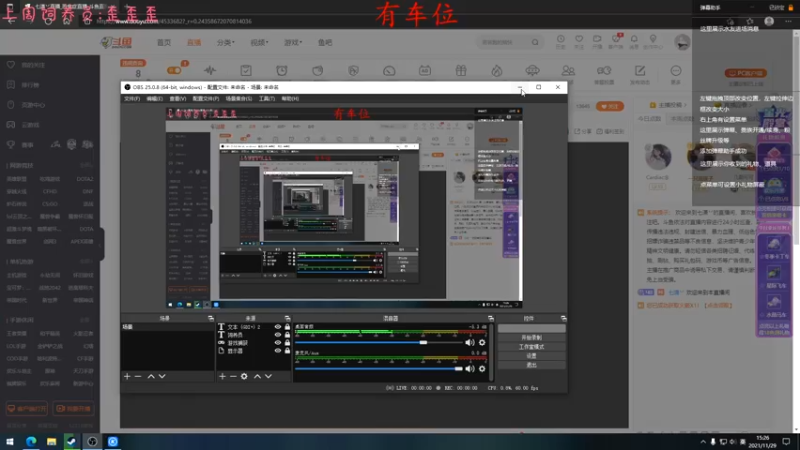Click the cloud icon in Douyu toolbar
Viewport: 800px width, 450px height.
(x=532, y=71)
